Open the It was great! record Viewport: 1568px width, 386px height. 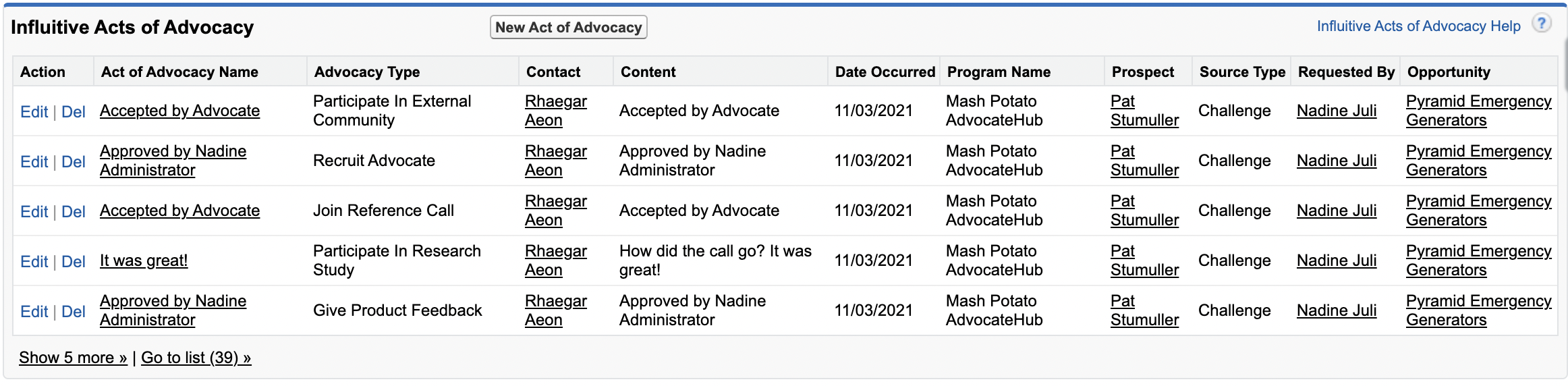coord(144,260)
